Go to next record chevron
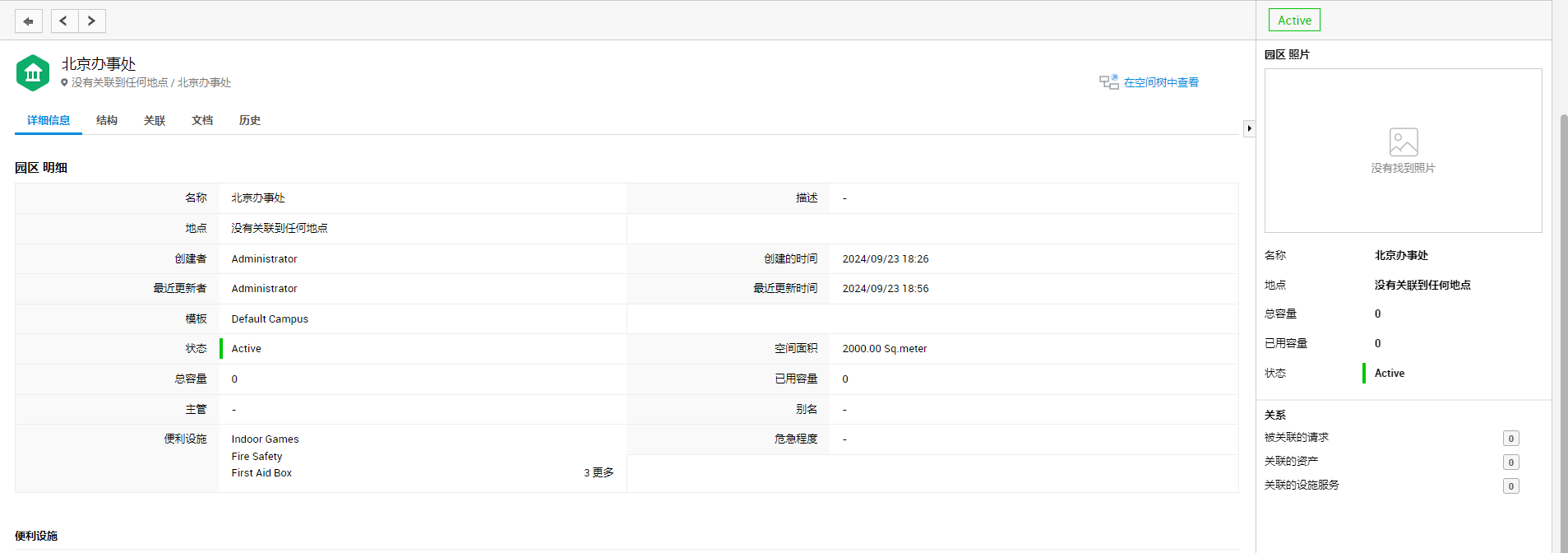 pos(92,21)
